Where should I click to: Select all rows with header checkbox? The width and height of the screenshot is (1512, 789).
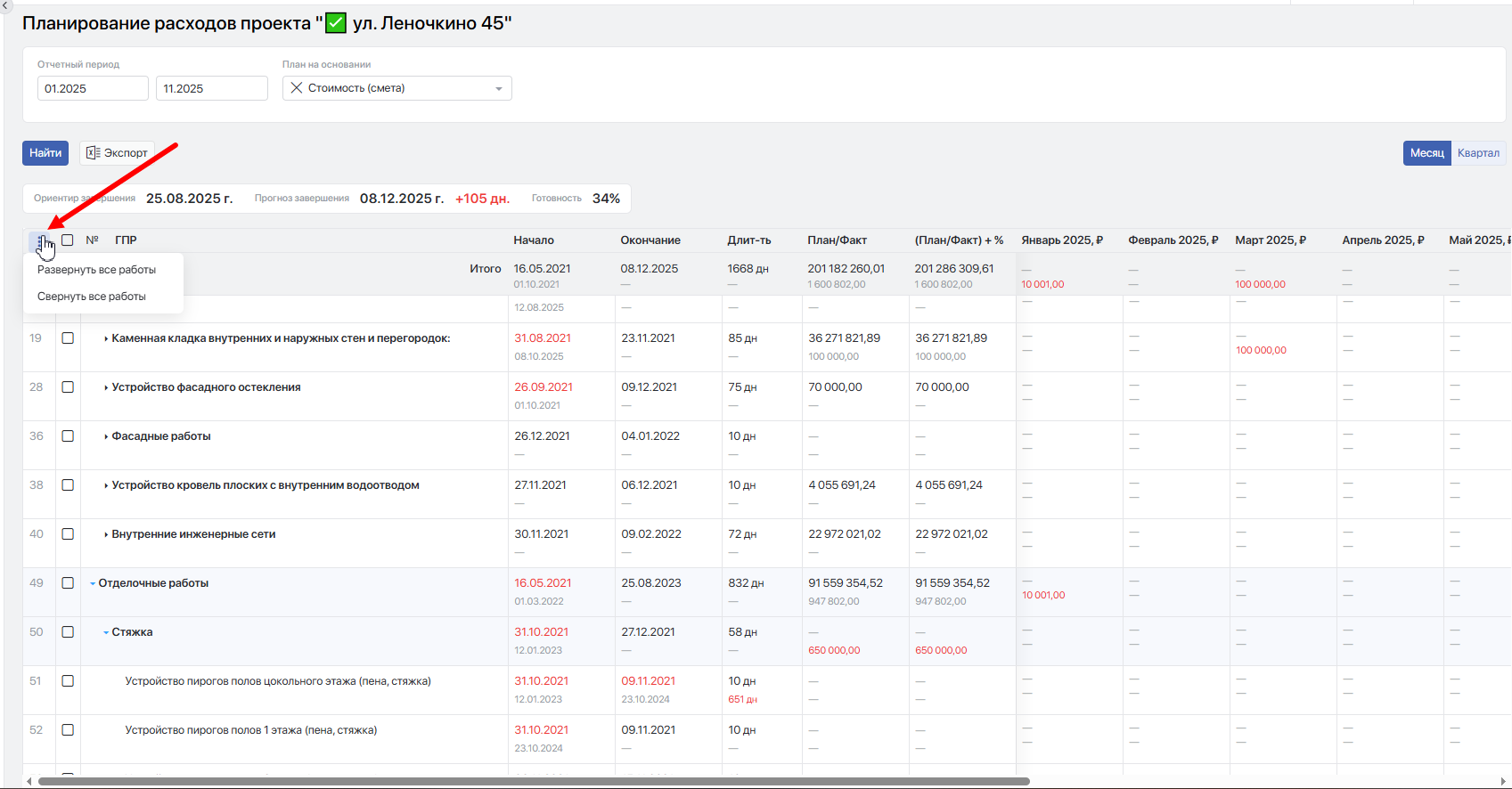point(68,240)
